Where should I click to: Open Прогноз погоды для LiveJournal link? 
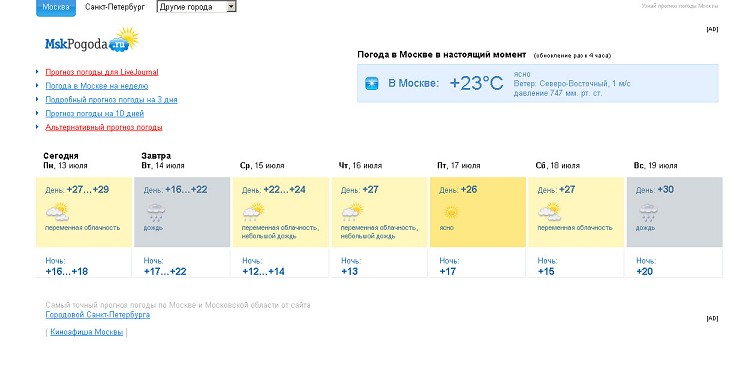click(102, 72)
